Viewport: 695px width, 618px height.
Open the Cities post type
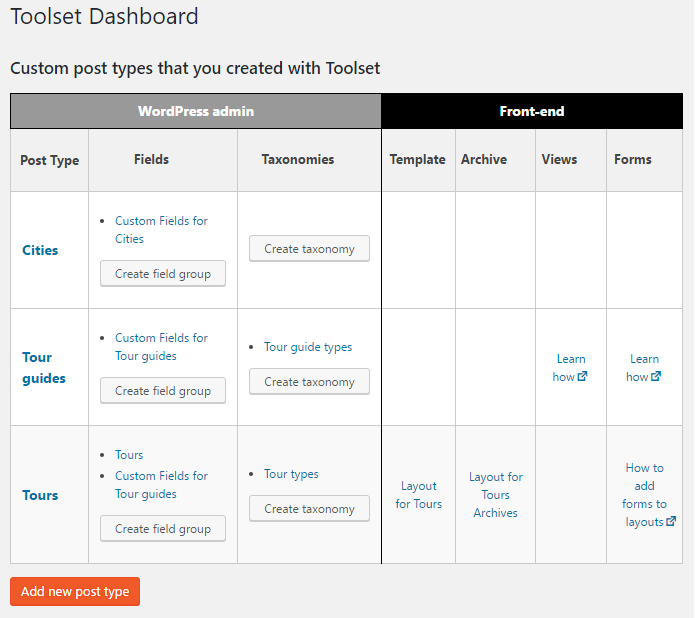[x=40, y=250]
